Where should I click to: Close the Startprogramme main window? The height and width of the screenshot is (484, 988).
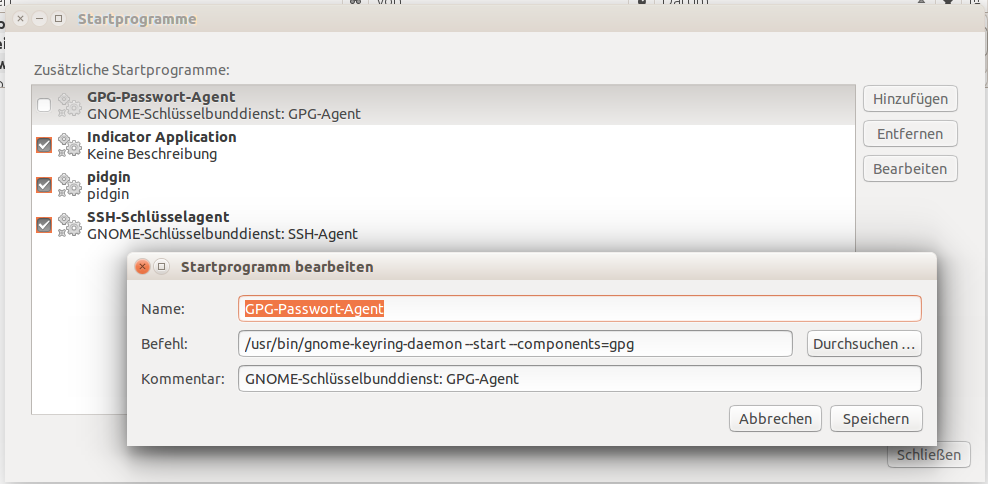coord(20,19)
